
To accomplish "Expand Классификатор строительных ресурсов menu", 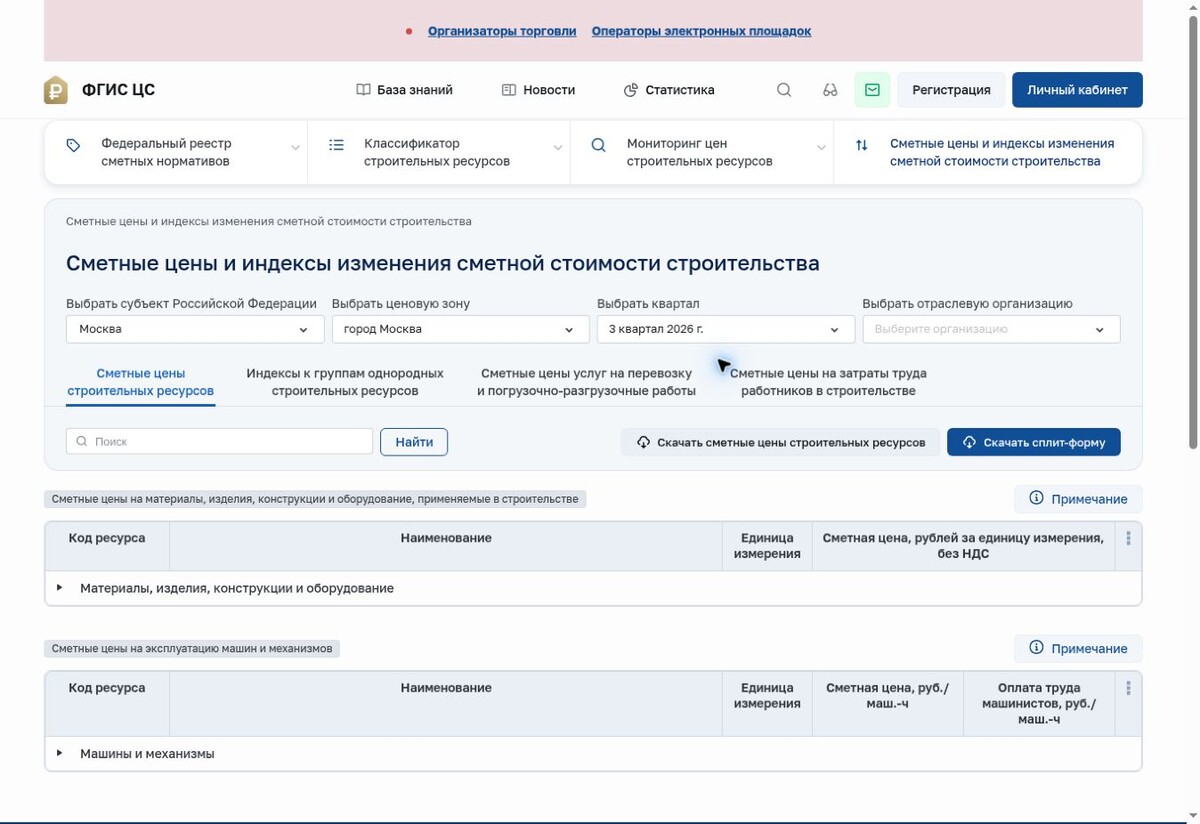I will (x=439, y=152).
